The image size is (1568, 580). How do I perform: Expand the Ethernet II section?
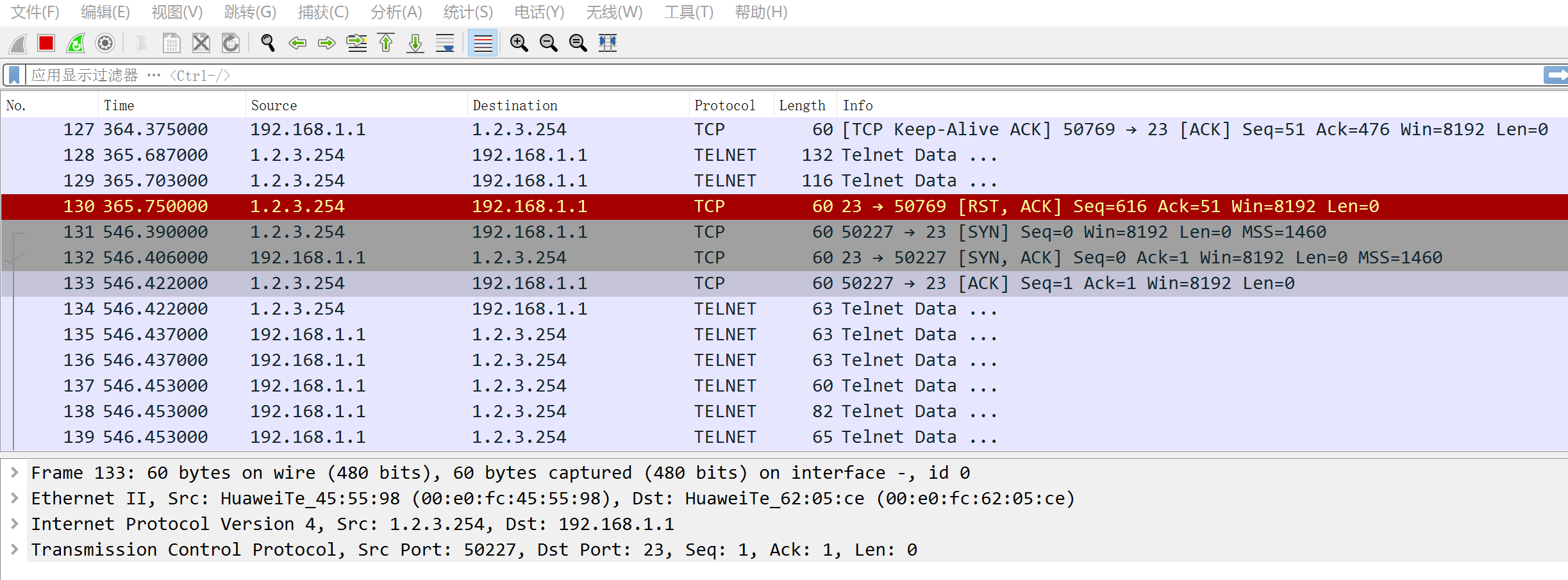pyautogui.click(x=14, y=499)
